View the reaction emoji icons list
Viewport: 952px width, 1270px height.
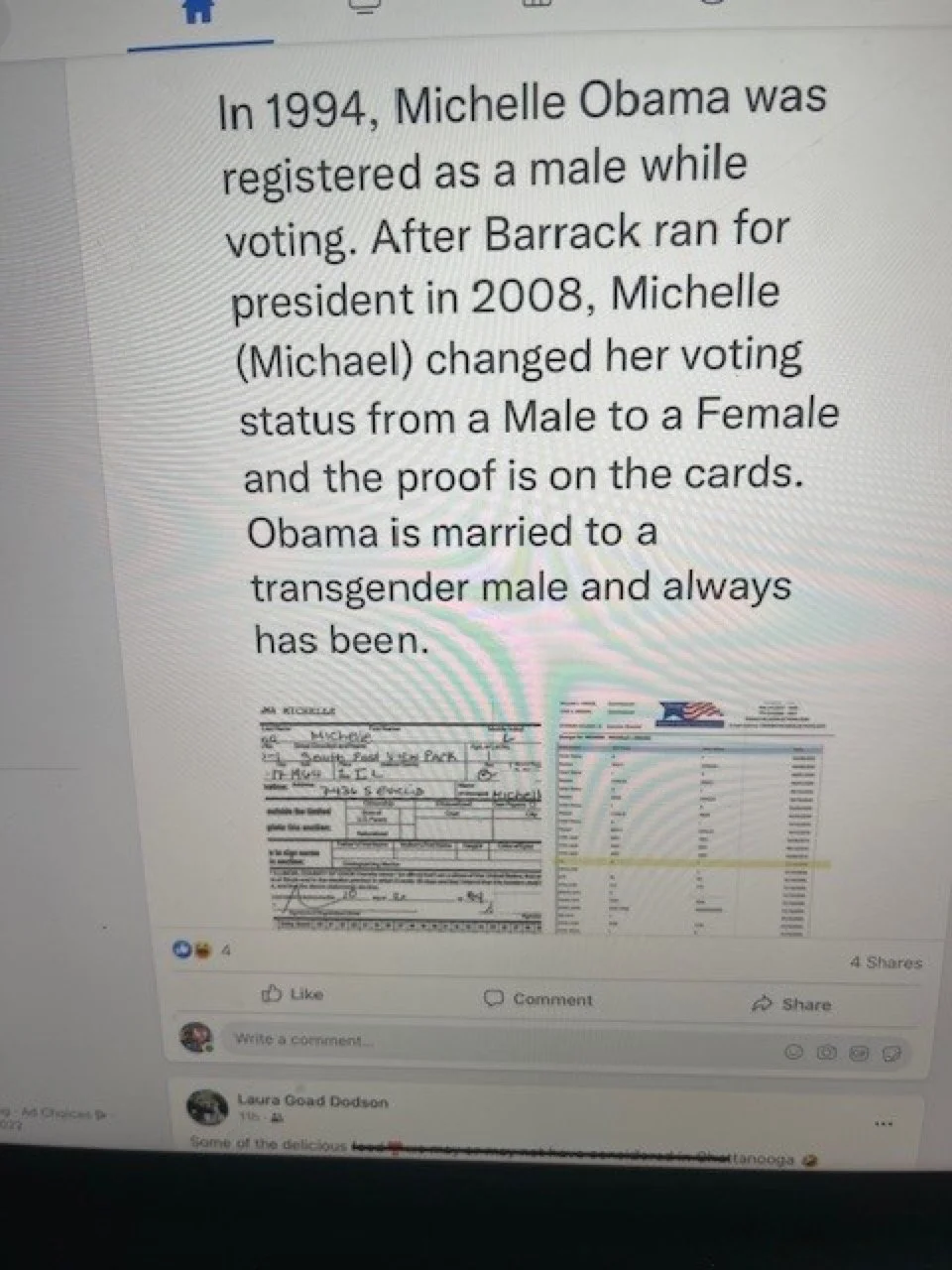pos(189,949)
